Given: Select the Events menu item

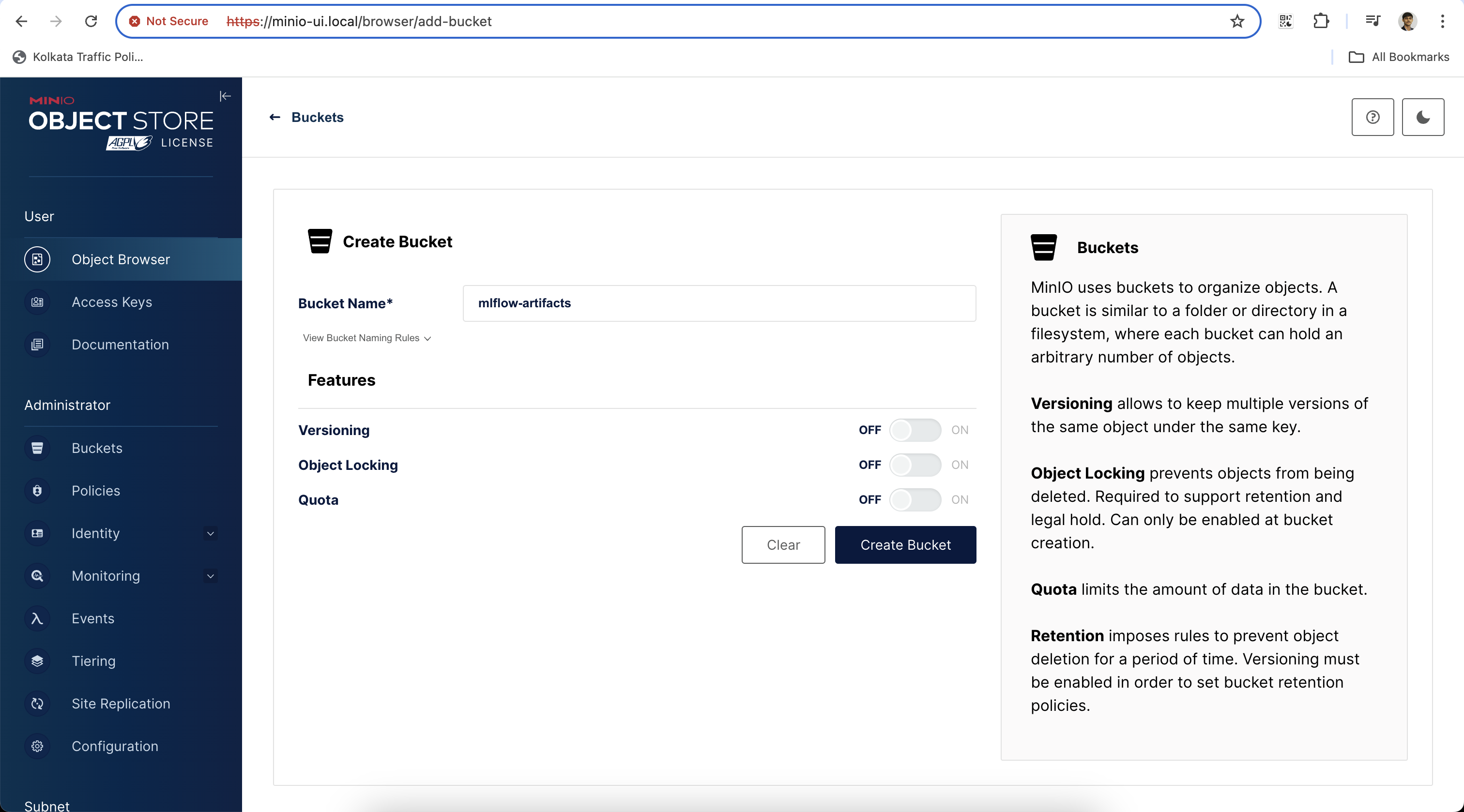Looking at the screenshot, I should 93,618.
